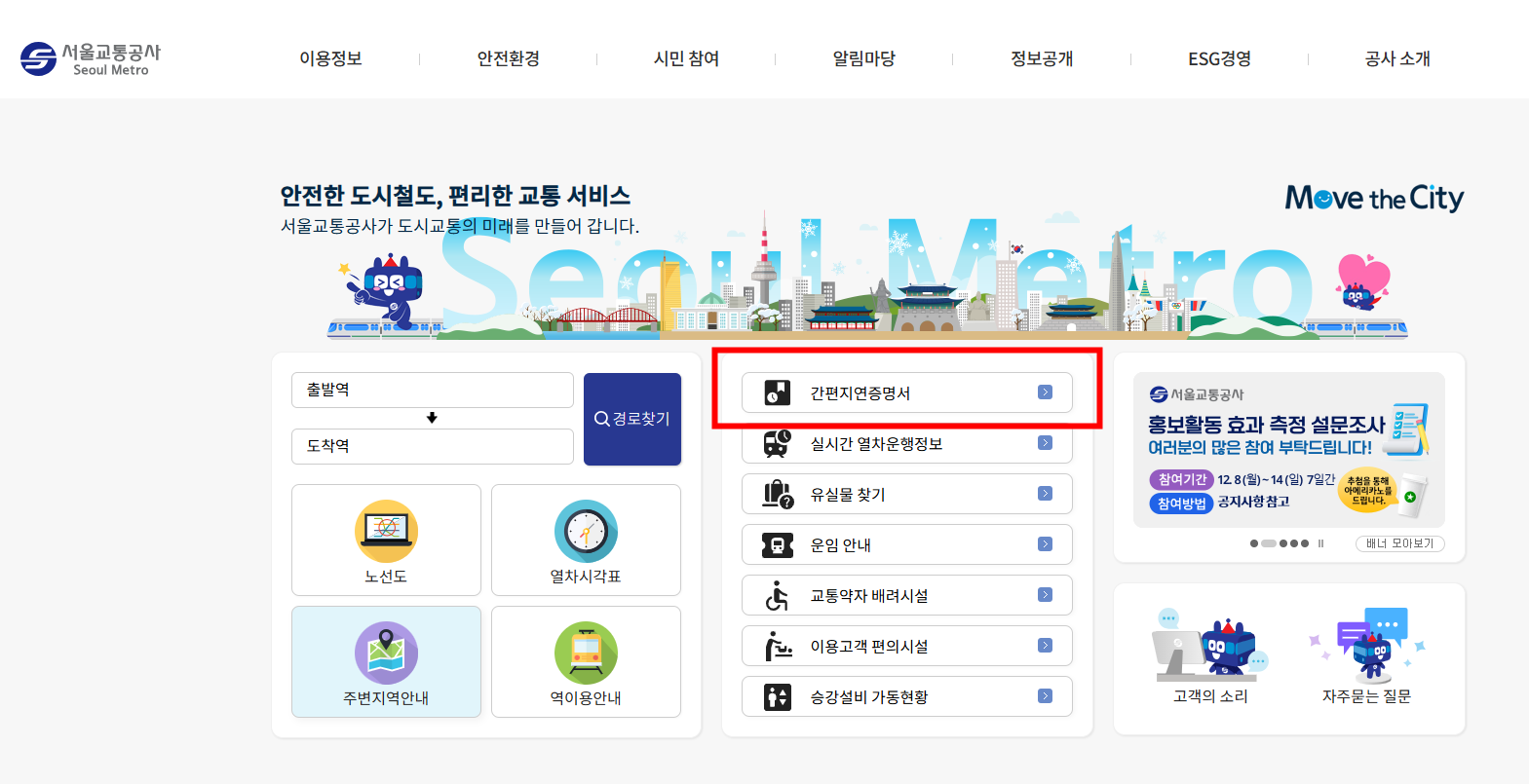1529x784 pixels.
Task: Click the 간편지연증명서 delay certificate icon
Action: (778, 392)
